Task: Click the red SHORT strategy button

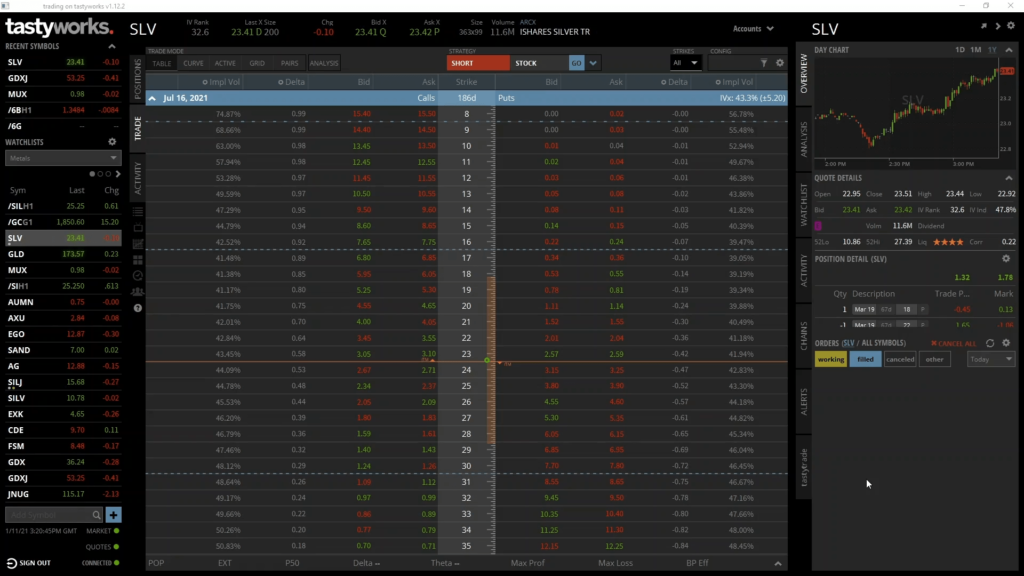Action: point(477,63)
